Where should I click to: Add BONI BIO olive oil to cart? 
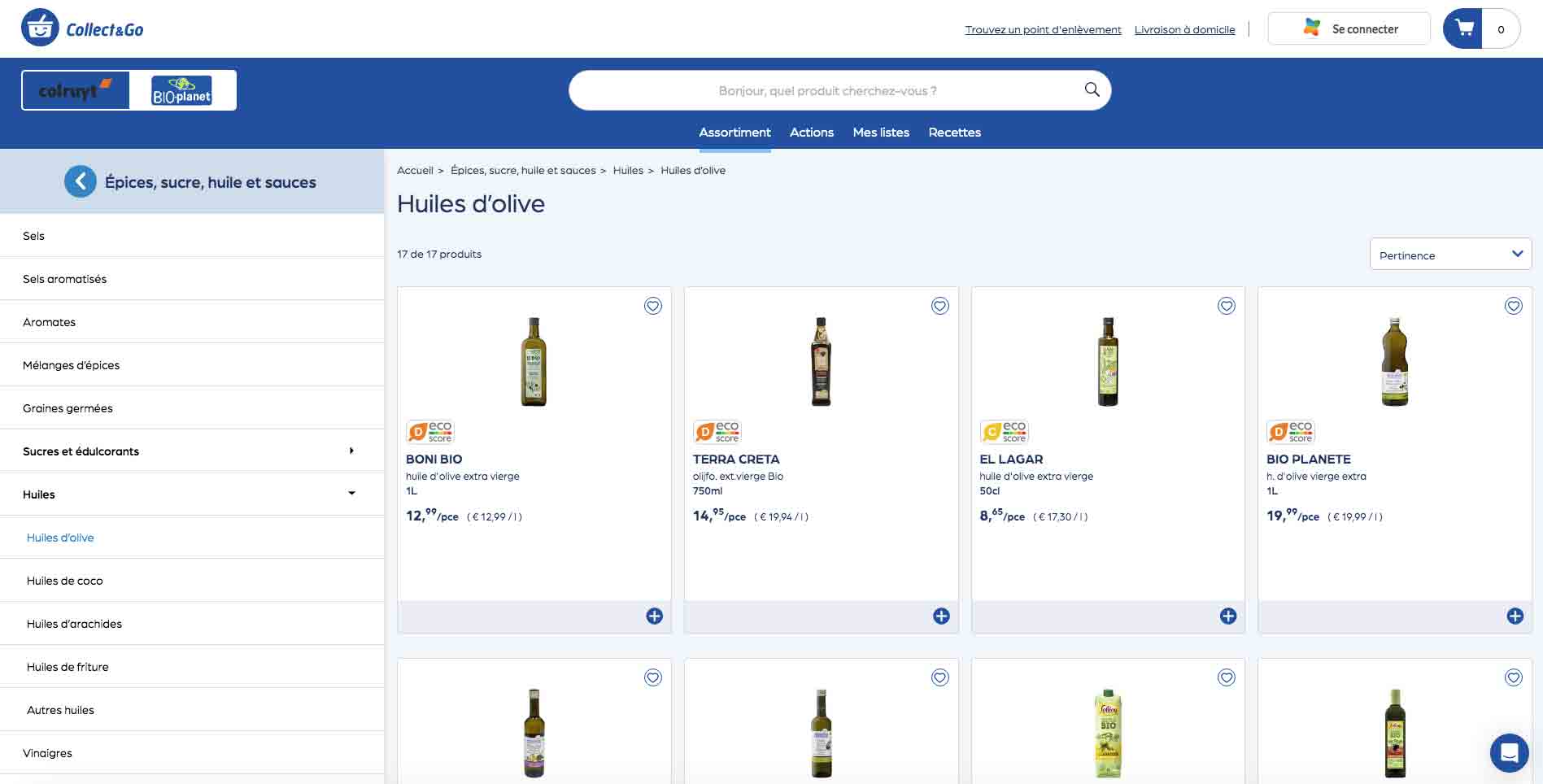click(x=654, y=616)
